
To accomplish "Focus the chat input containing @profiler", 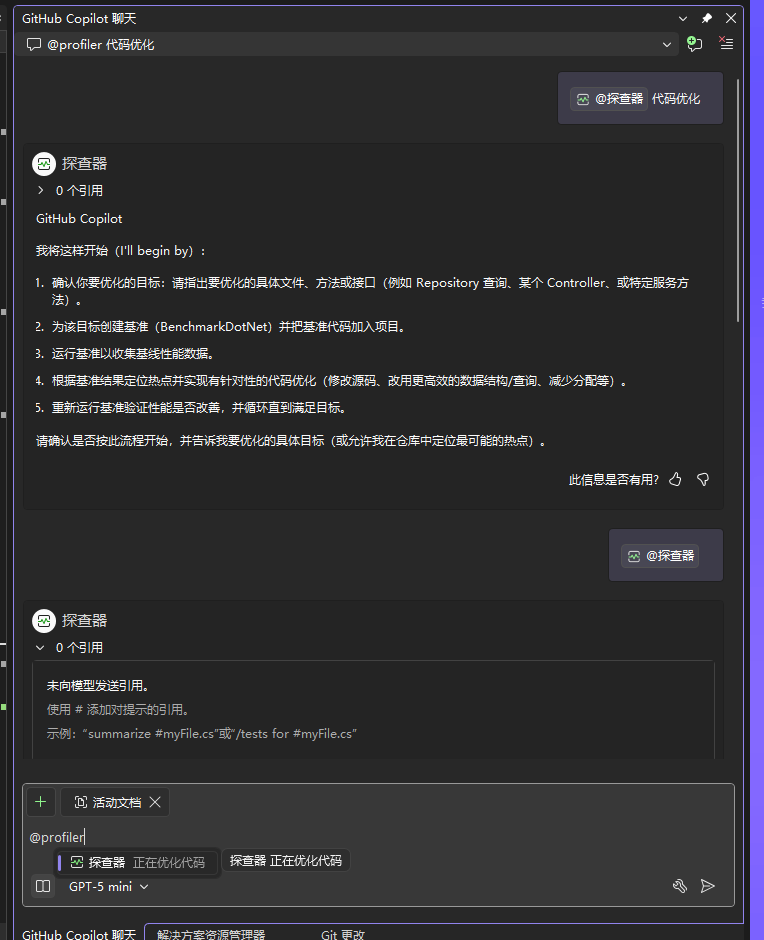I will coord(378,837).
